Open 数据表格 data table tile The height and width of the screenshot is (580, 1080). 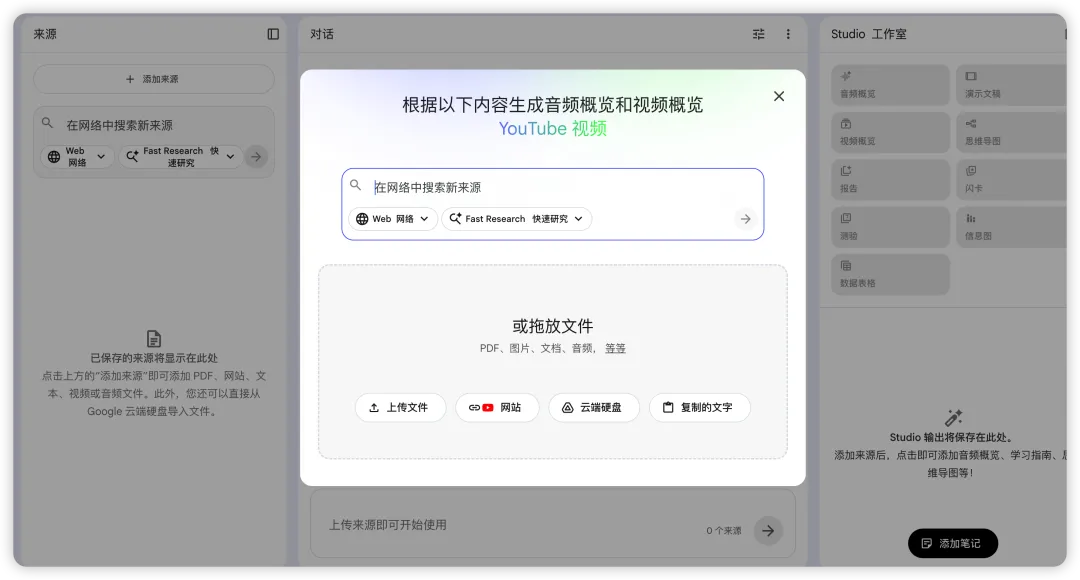click(890, 275)
